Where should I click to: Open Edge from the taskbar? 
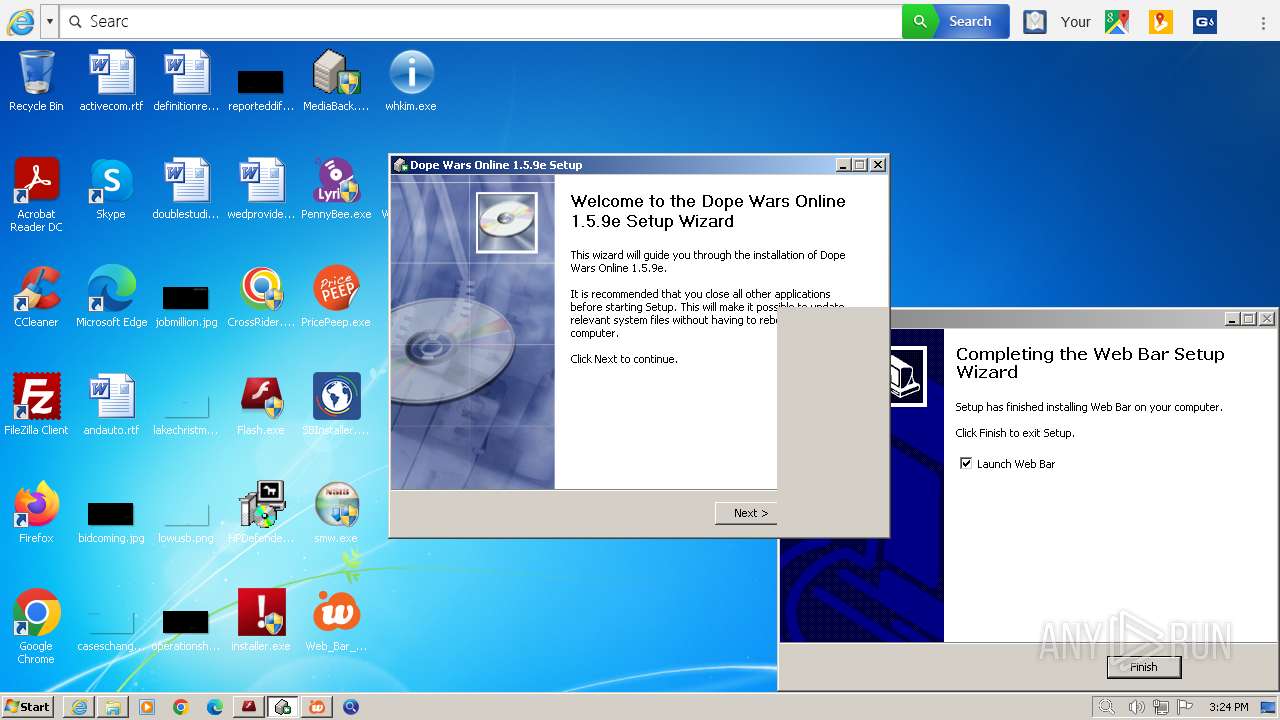tap(215, 707)
